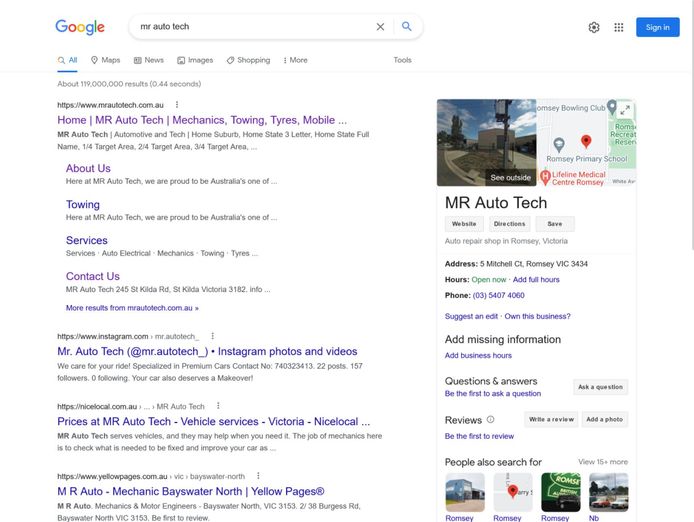Click the Directions button

(x=509, y=224)
